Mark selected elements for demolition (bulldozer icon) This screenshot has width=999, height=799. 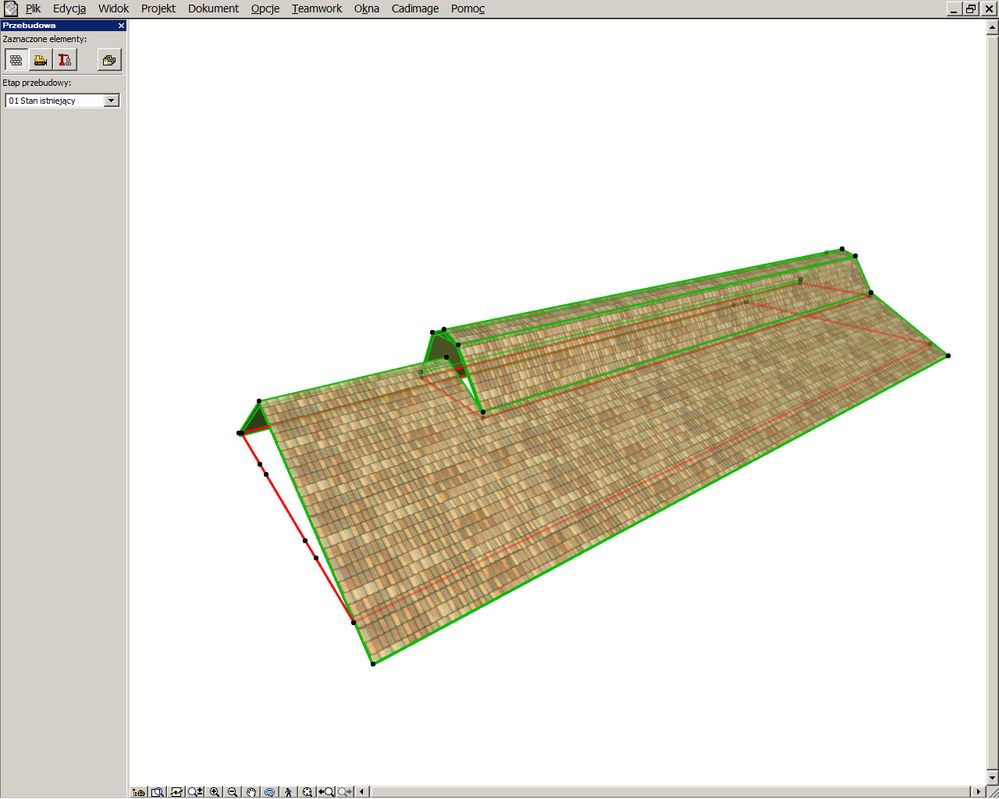[x=40, y=61]
